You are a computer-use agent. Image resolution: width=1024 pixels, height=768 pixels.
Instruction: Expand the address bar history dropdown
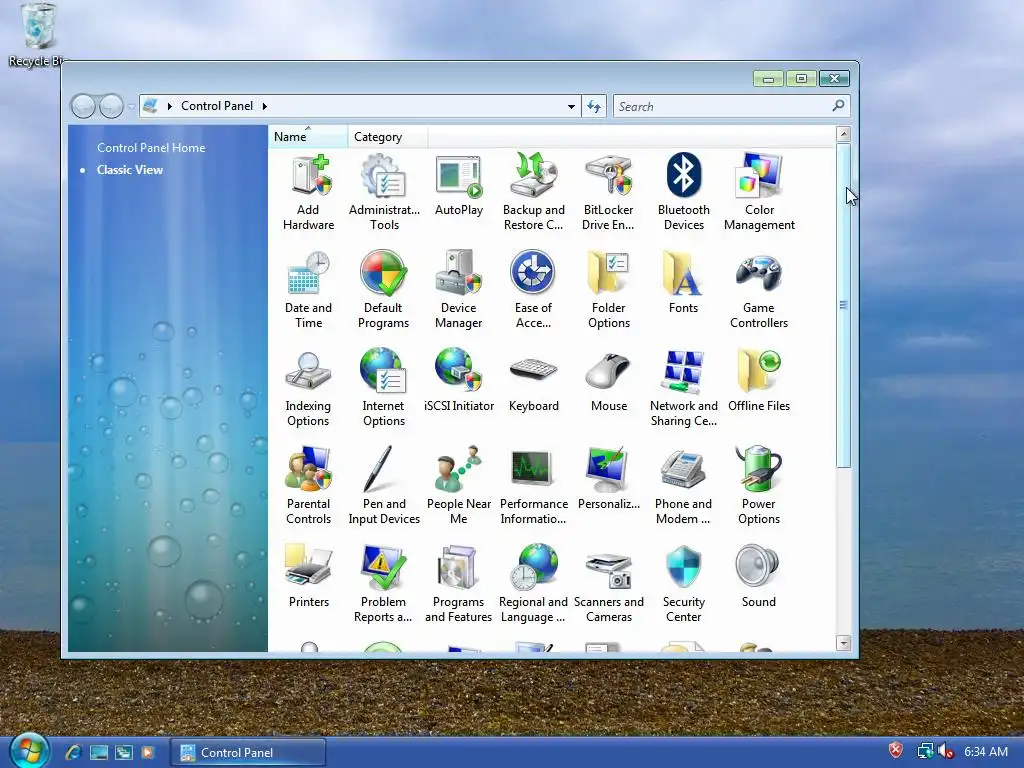(x=571, y=106)
